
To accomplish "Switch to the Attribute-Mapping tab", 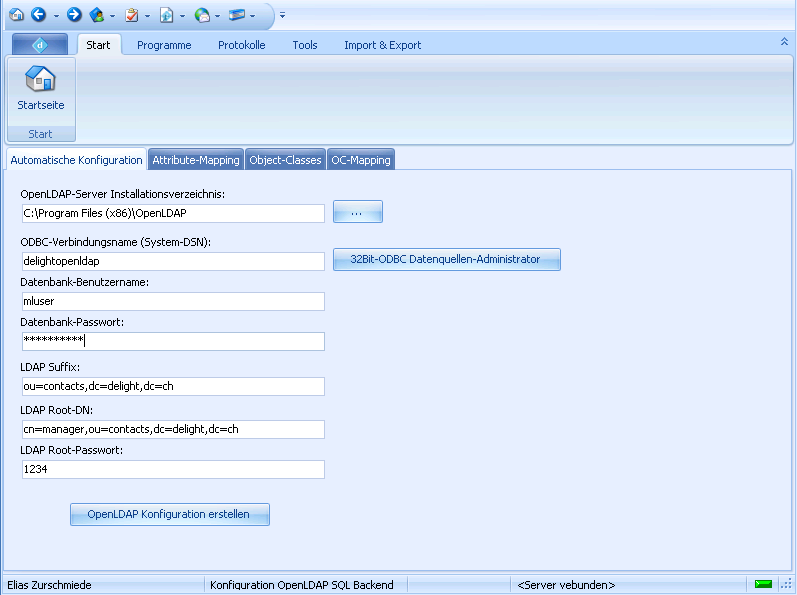I will point(196,160).
